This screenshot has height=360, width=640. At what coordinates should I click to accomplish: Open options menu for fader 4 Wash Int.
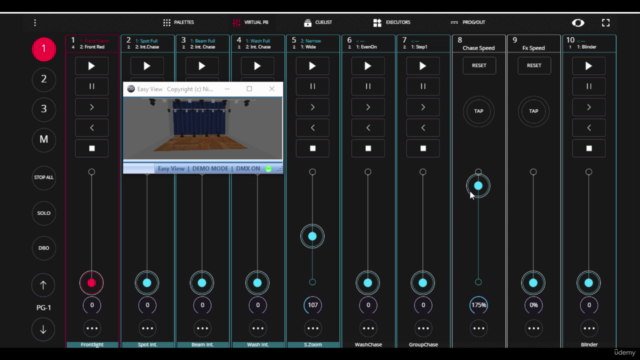tap(258, 329)
